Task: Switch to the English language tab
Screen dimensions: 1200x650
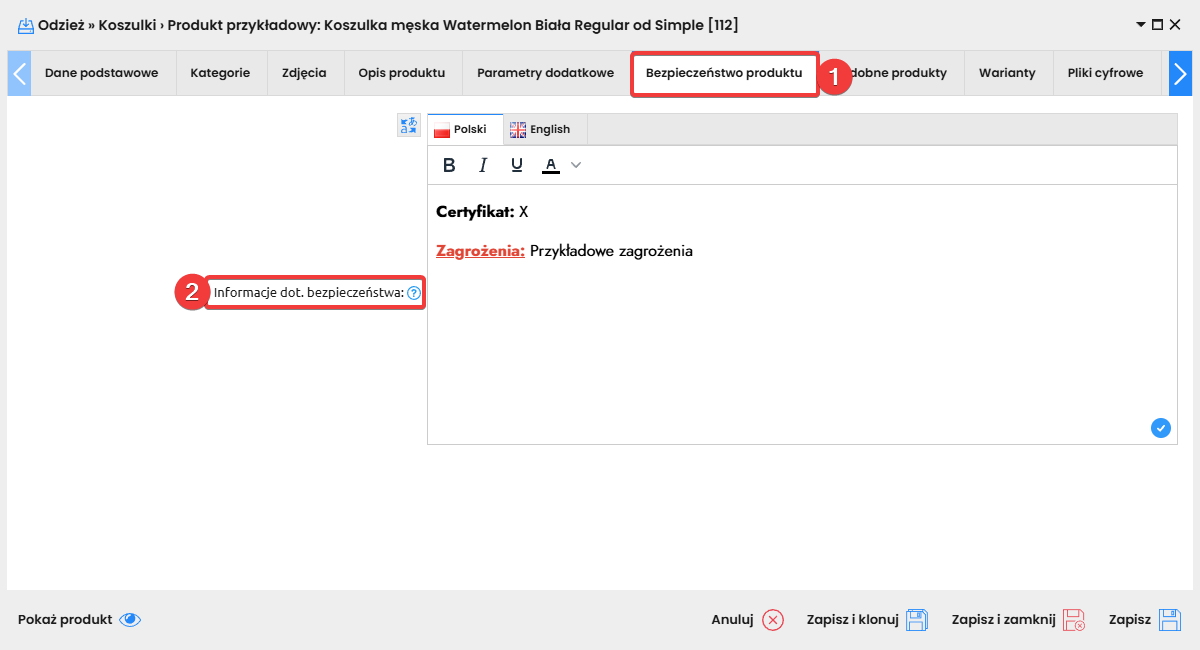Action: [545, 129]
